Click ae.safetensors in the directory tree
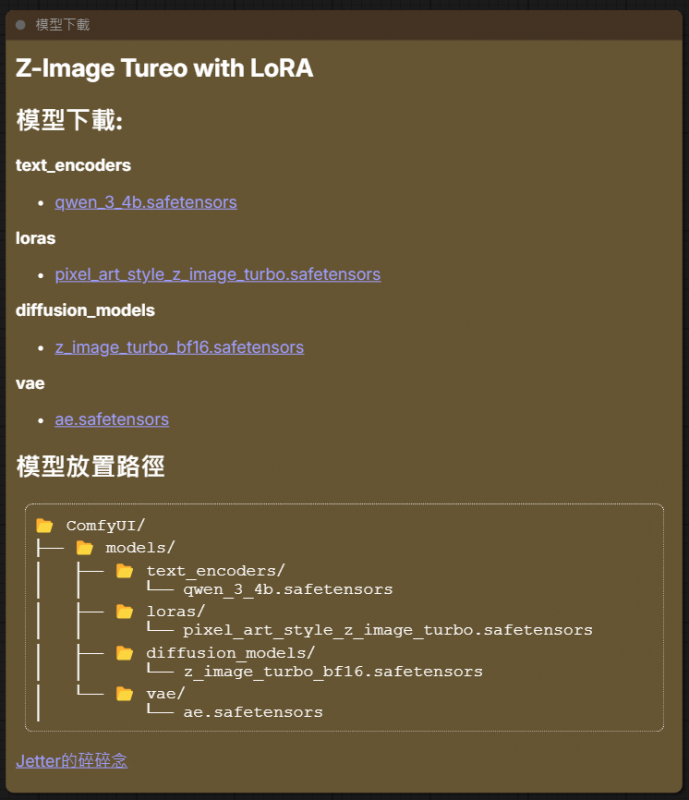The width and height of the screenshot is (689, 800). (x=253, y=712)
